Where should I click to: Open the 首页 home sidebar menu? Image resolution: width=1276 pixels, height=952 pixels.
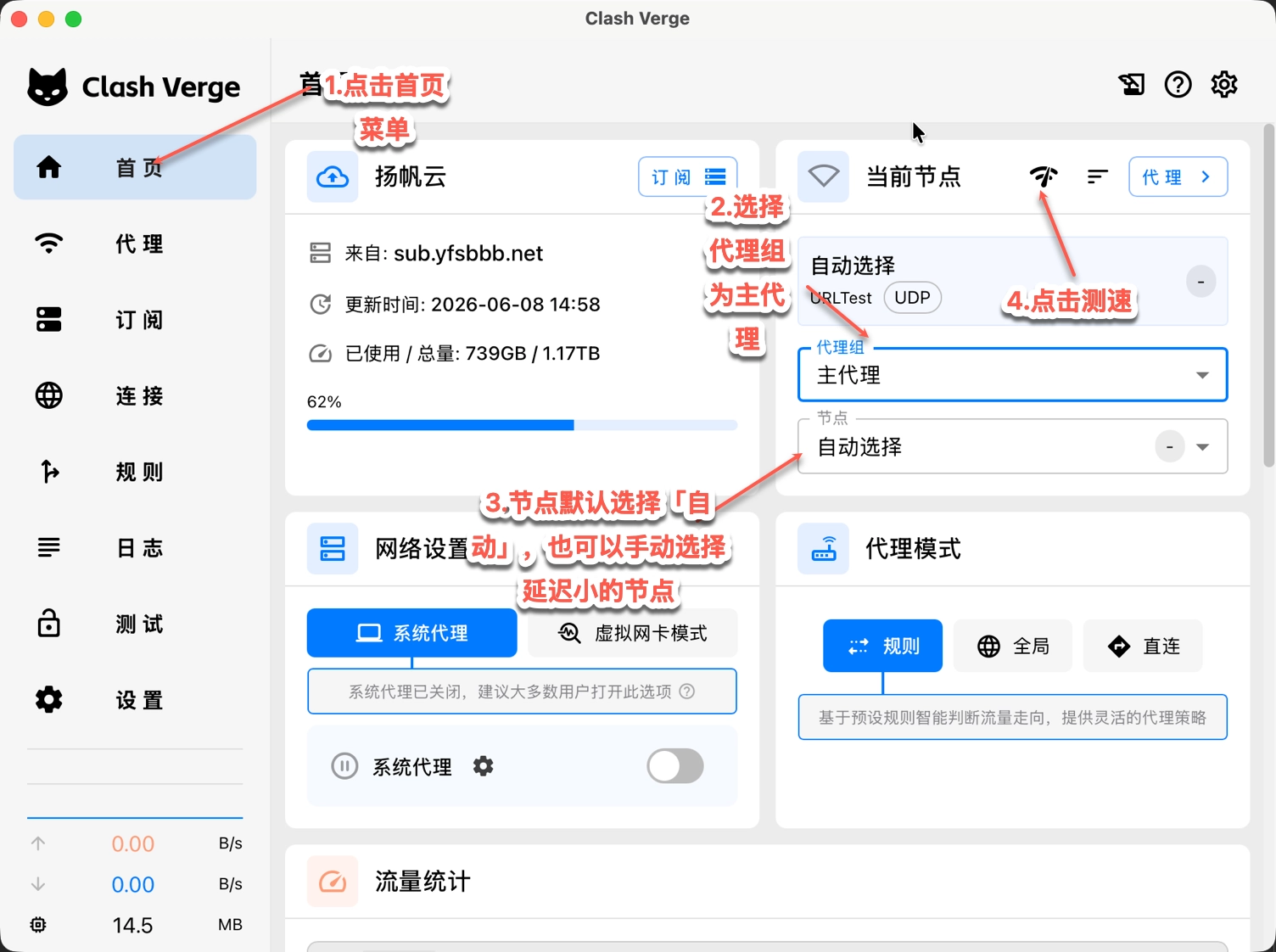pos(135,167)
